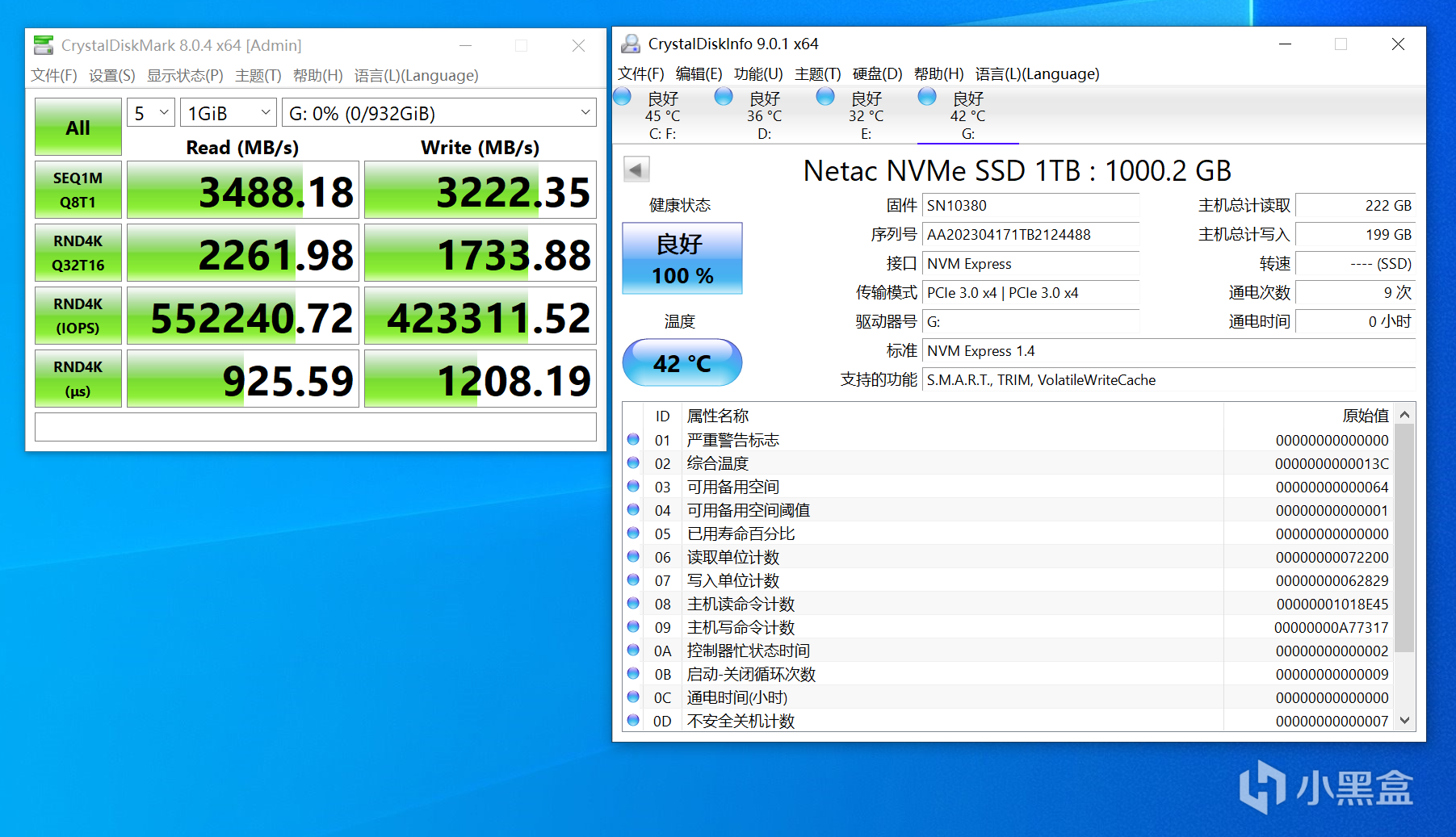Select the G: disk status orb
The width and height of the screenshot is (1456, 837).
[927, 97]
